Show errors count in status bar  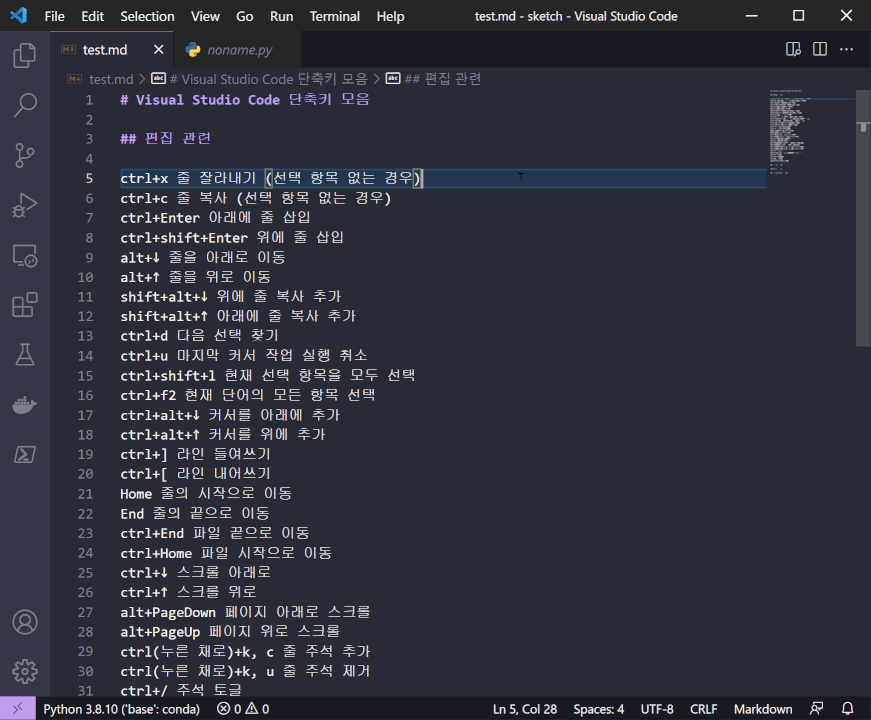(x=229, y=709)
